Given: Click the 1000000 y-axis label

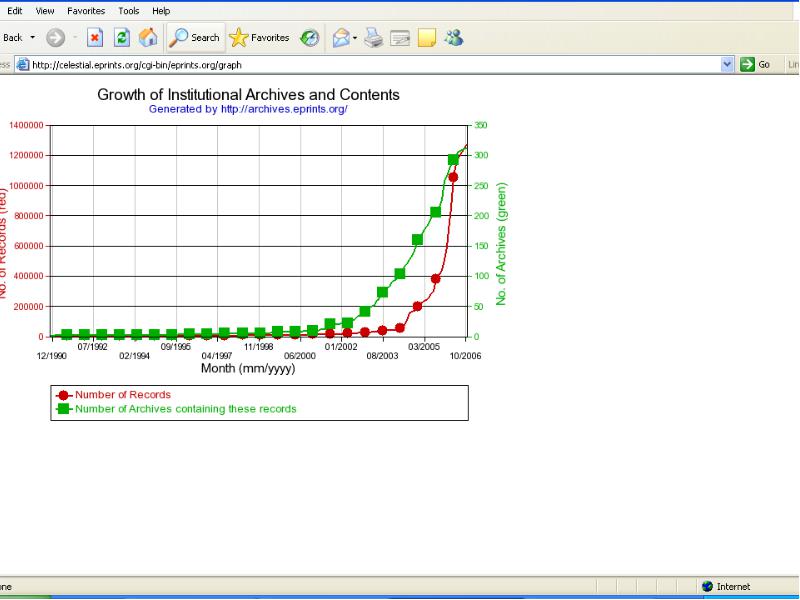Looking at the screenshot, I should 26,186.
